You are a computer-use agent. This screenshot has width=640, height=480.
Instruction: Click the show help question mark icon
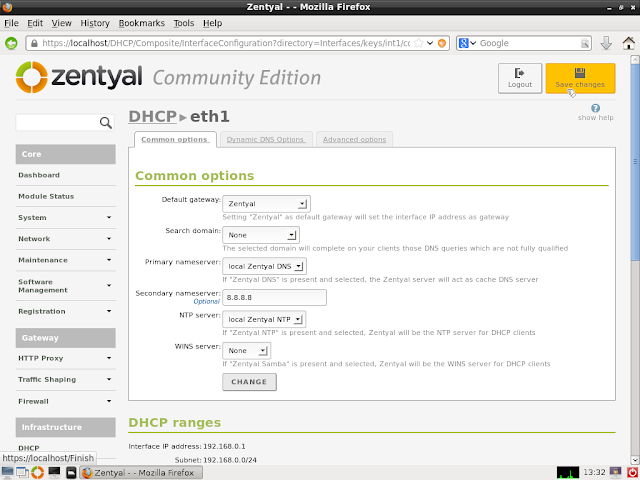(x=596, y=108)
